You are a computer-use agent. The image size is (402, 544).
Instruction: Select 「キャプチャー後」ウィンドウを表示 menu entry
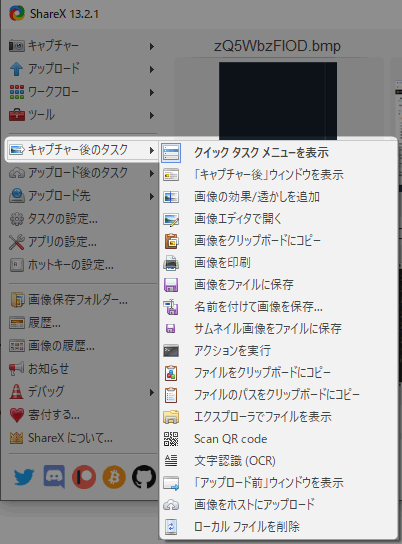[278, 175]
